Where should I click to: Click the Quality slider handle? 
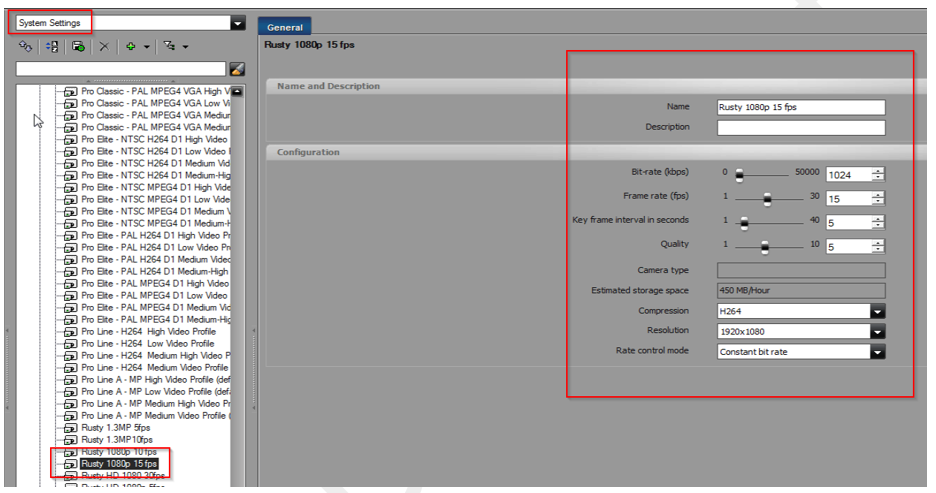click(x=765, y=246)
